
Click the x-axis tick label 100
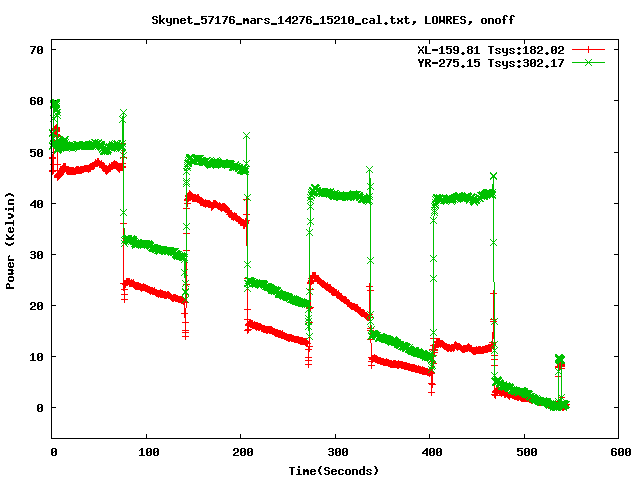[148, 452]
